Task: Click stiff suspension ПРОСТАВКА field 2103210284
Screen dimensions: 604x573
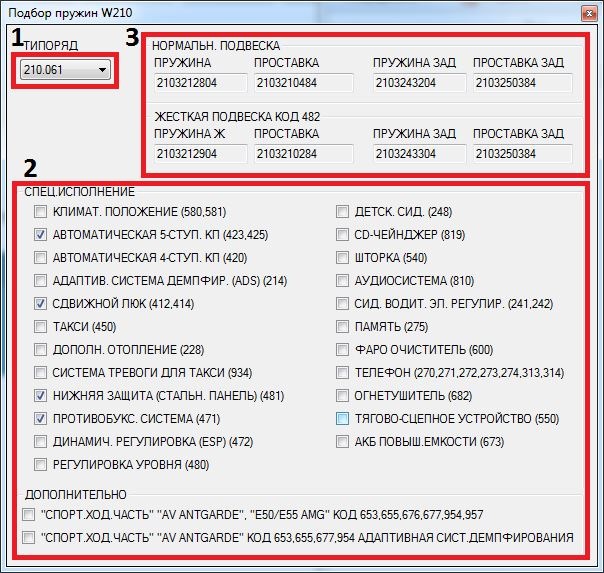Action: coord(304,154)
